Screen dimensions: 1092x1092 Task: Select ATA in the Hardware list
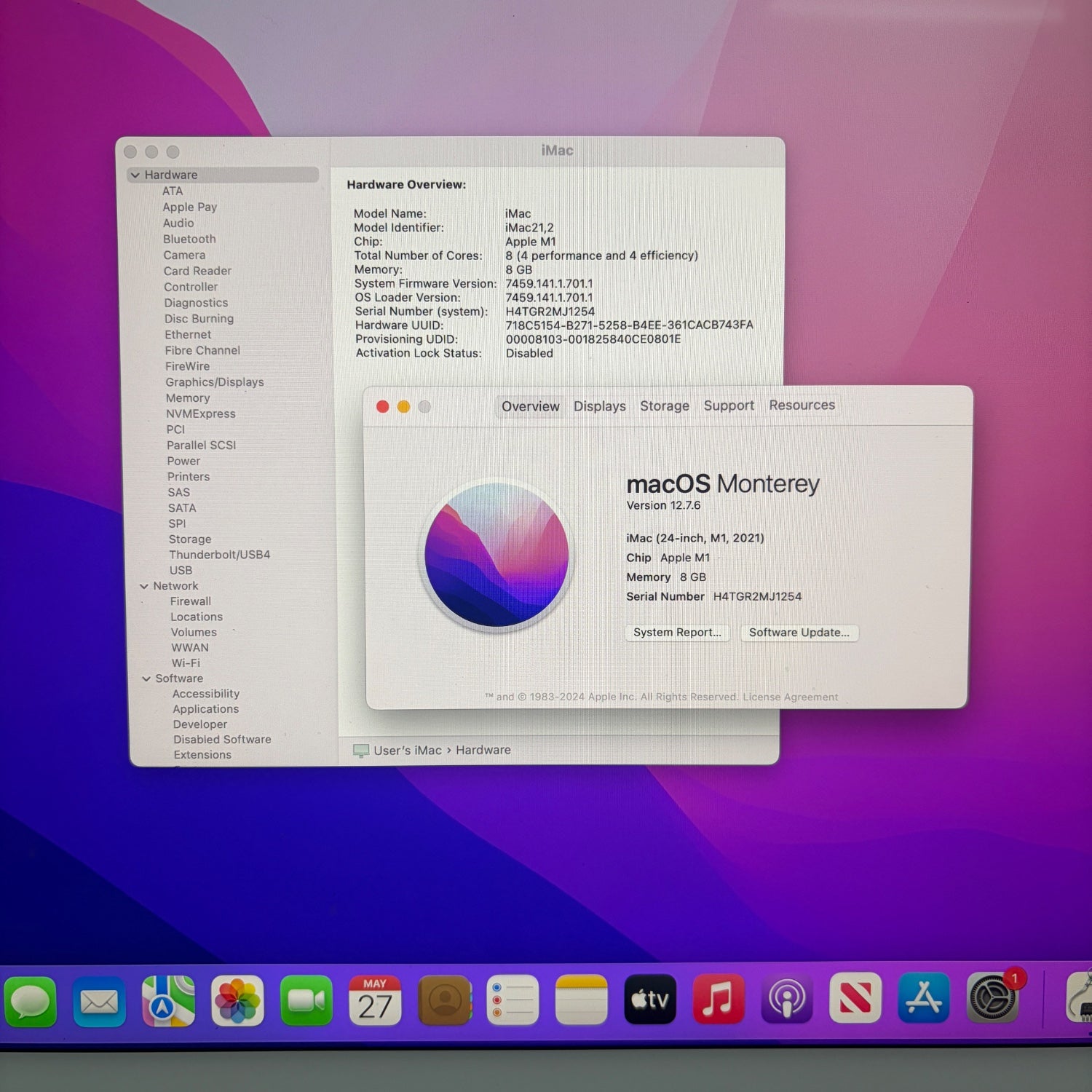(173, 191)
